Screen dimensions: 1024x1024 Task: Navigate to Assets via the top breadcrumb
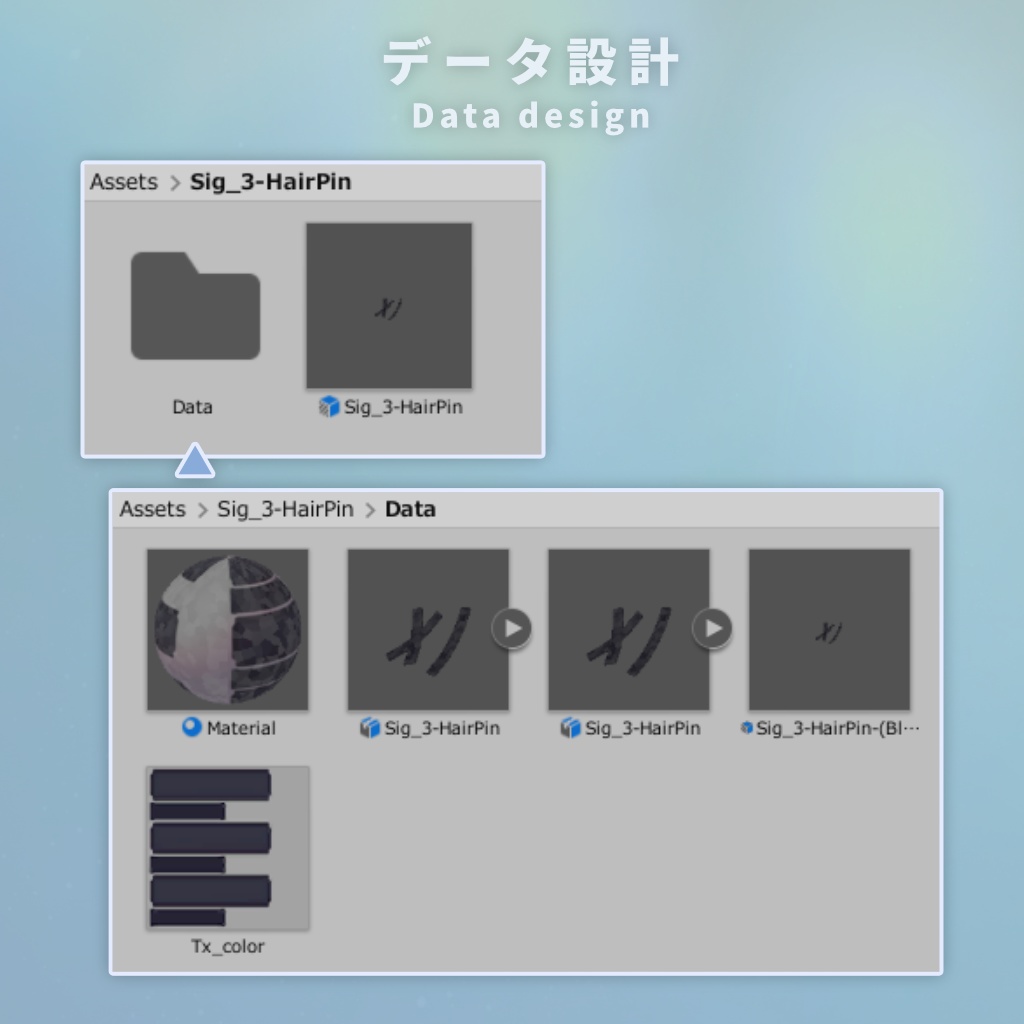coord(124,182)
